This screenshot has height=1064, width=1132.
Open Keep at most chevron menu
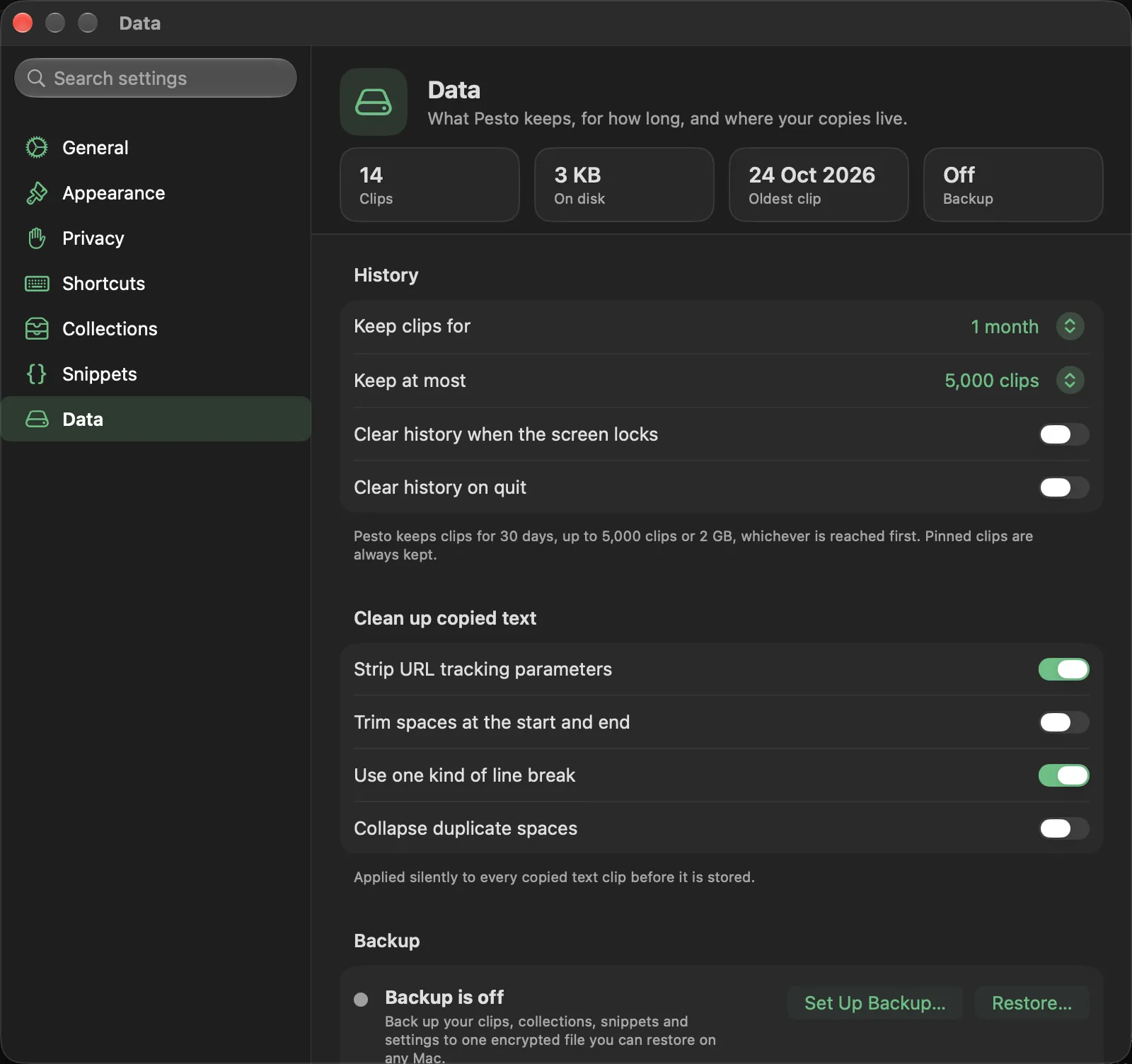(x=1070, y=380)
